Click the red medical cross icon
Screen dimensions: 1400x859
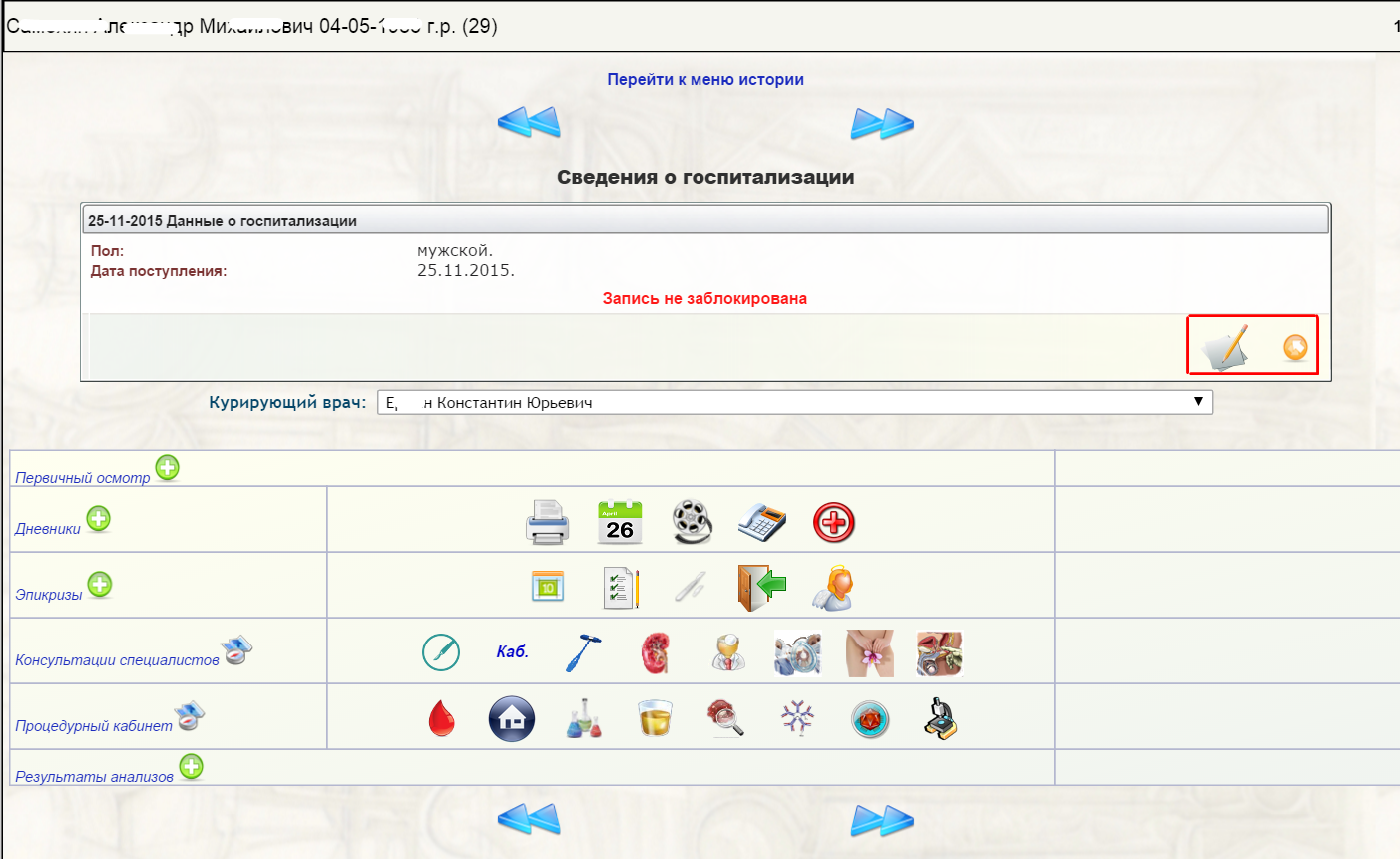834,522
